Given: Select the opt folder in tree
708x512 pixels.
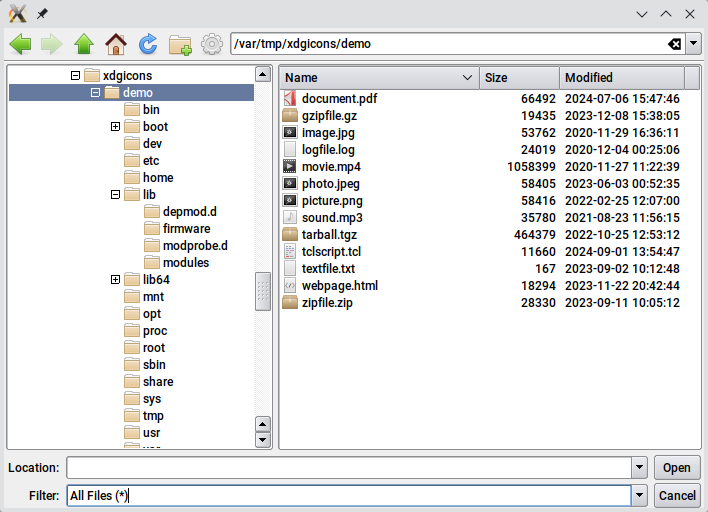Looking at the screenshot, I should pos(143,314).
